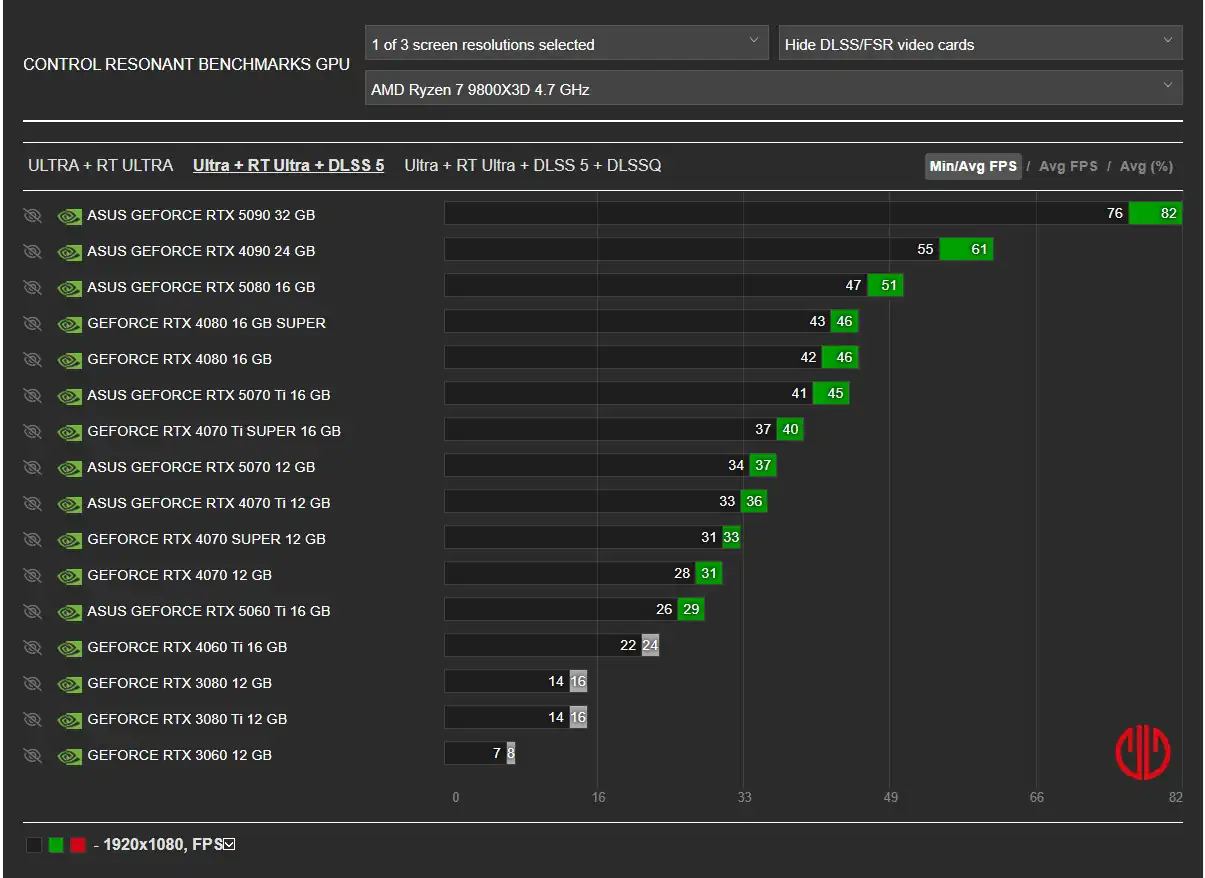Hide the ASUS GeForce RTX 5090 32 GB row

(32, 215)
